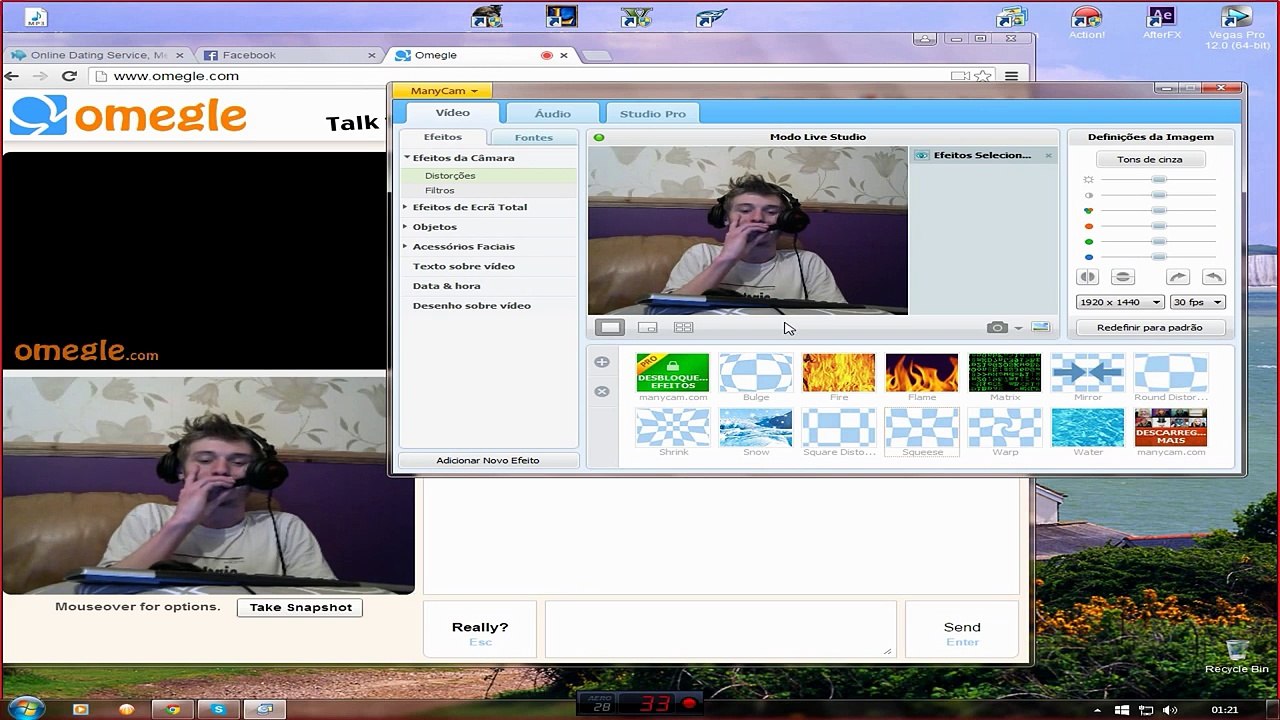This screenshot has width=1280, height=720.
Task: Toggle the Efeitos Selecionados eye icon
Action: 922,155
